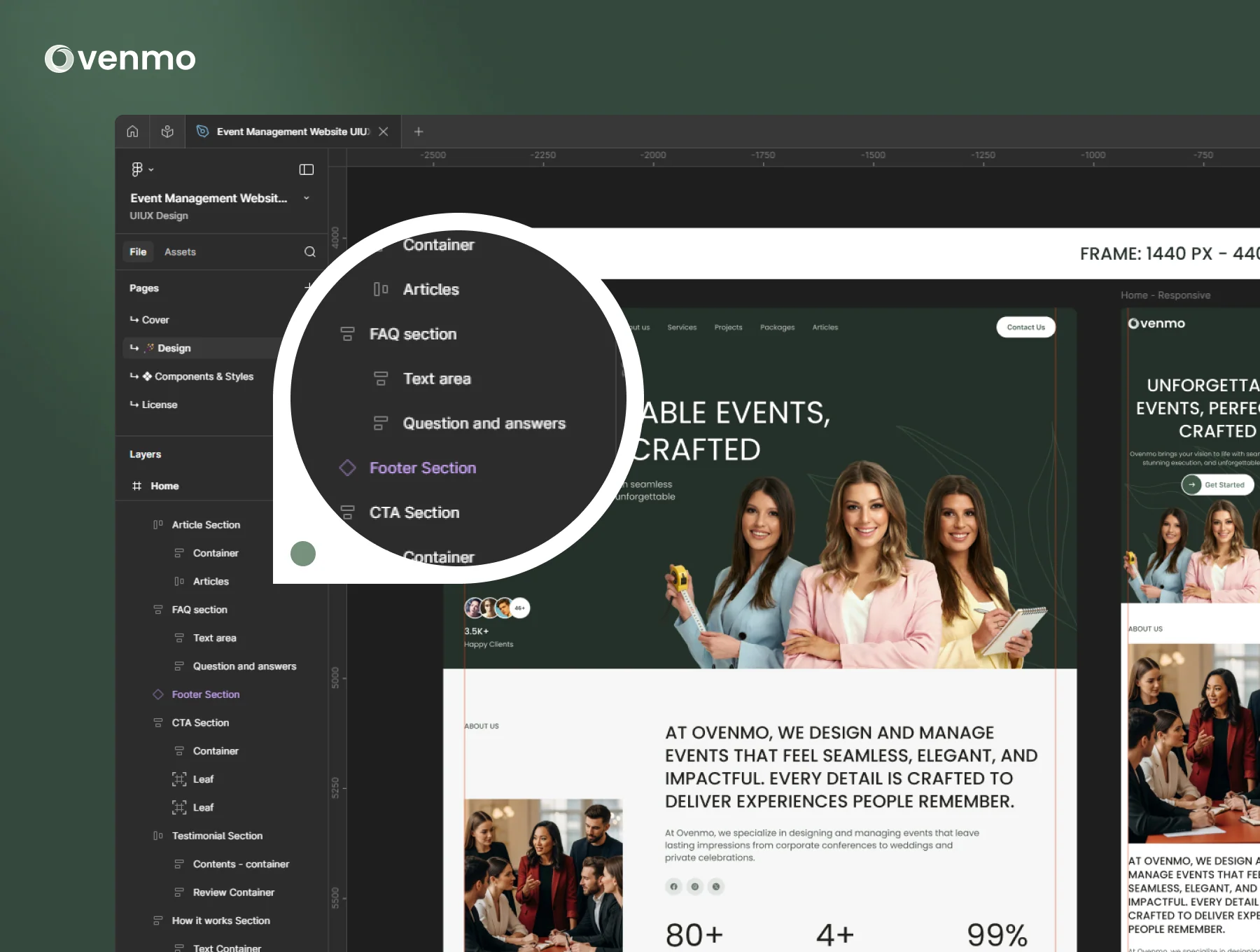The width and height of the screenshot is (1260, 952).
Task: Click the team meeting photo on canvas
Action: [543, 875]
